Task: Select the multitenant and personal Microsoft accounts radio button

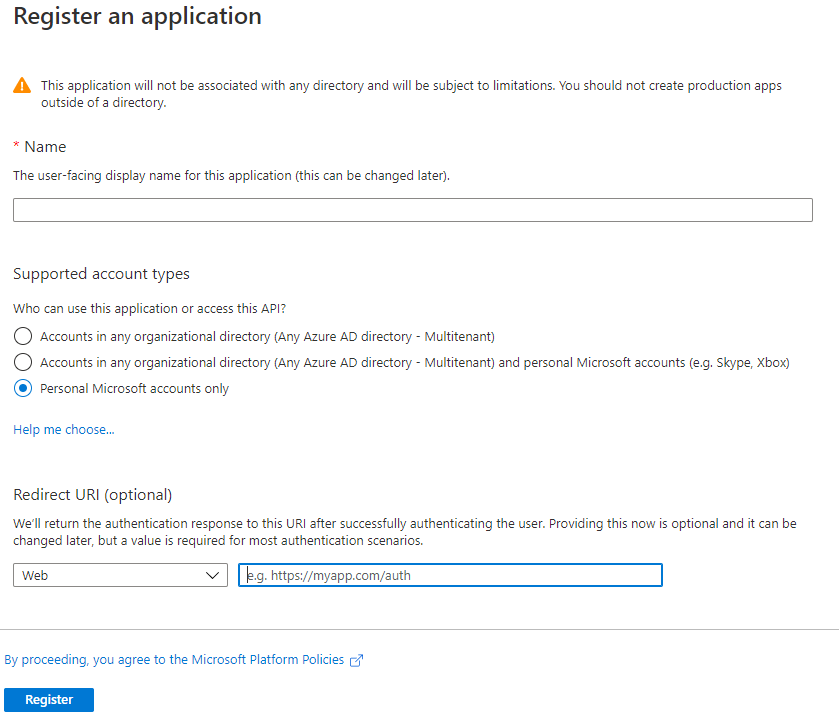Action: point(23,362)
